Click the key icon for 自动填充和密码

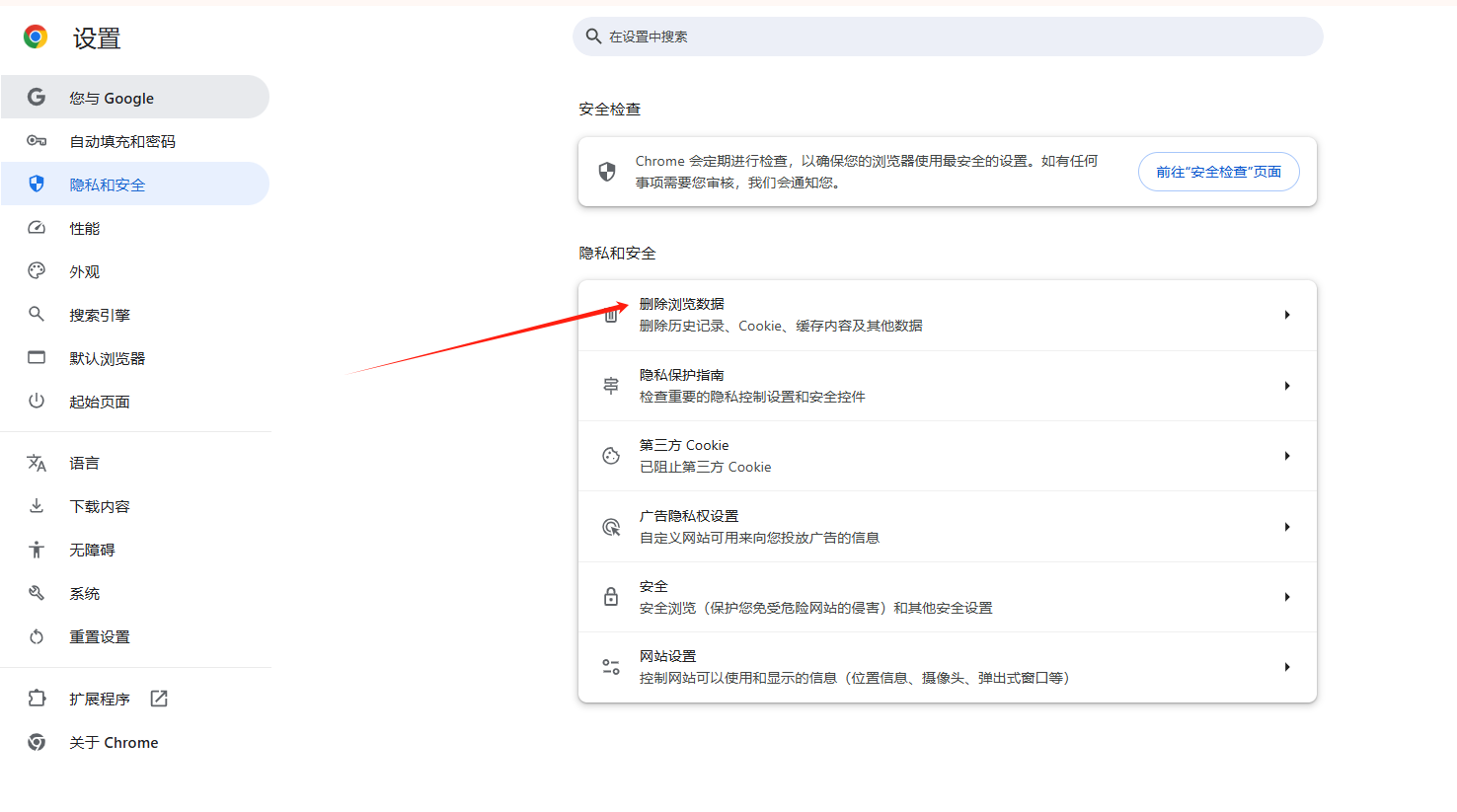pyautogui.click(x=37, y=141)
